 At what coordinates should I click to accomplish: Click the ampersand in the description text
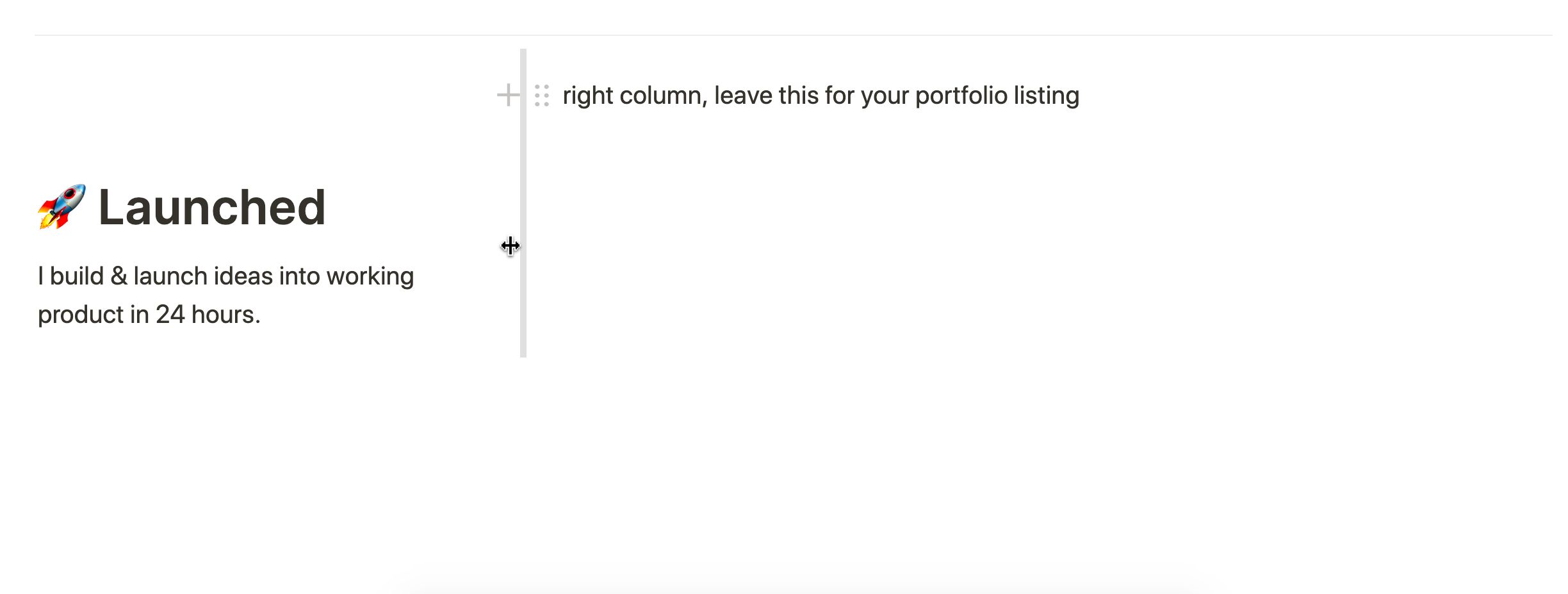[118, 276]
